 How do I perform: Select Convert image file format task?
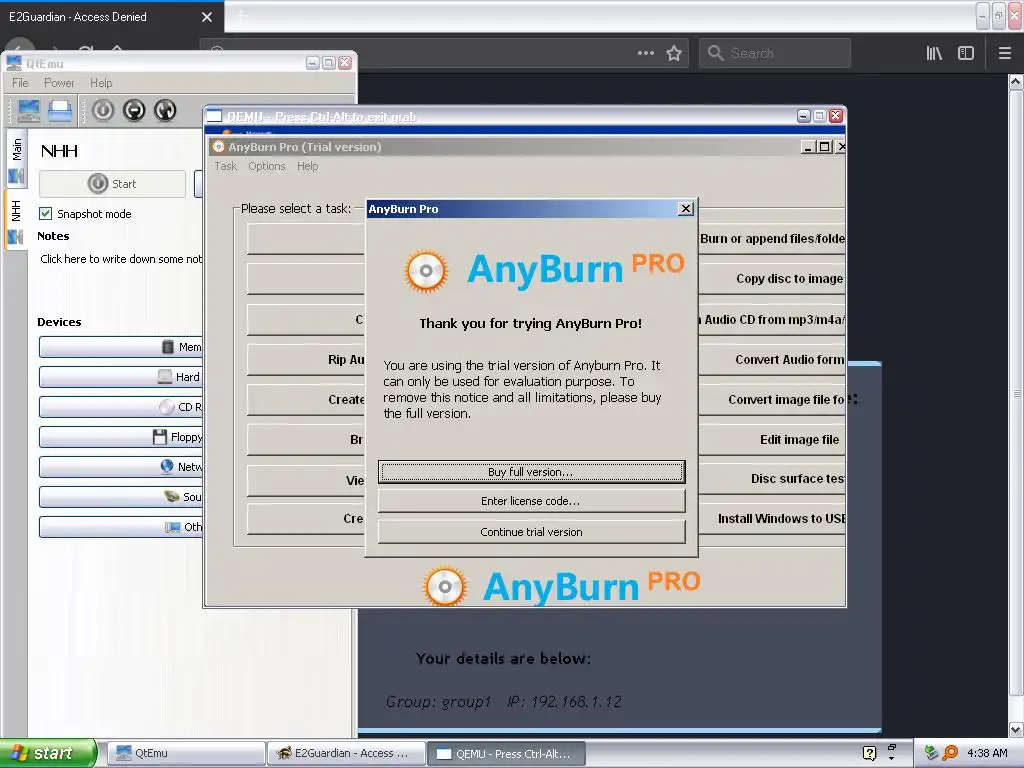772,399
